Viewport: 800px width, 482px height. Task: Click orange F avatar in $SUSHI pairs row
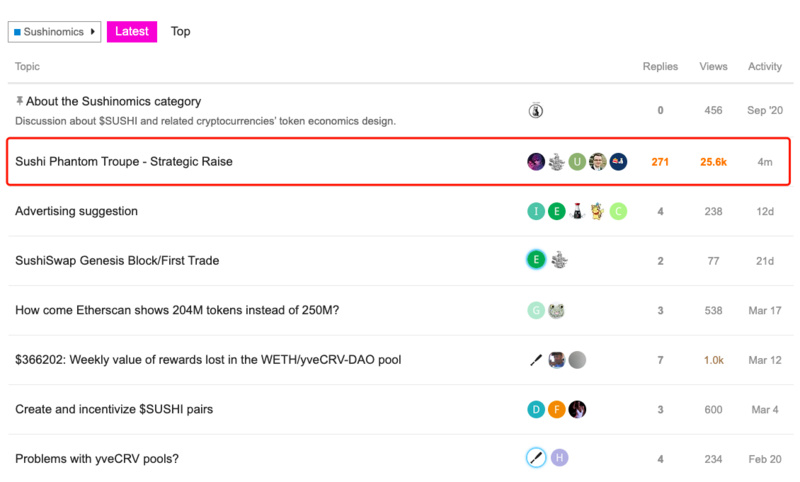556,409
